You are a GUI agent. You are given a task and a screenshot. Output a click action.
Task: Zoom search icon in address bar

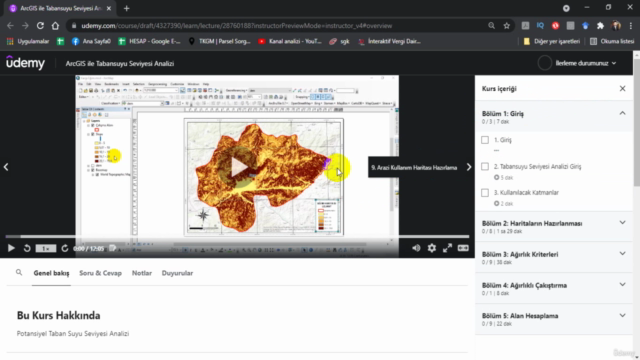coord(491,26)
